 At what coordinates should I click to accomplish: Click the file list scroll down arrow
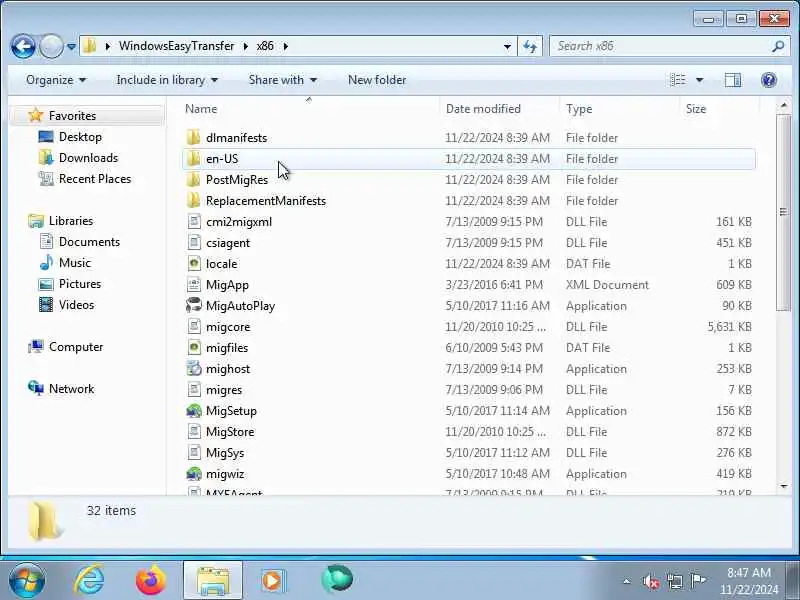click(784, 487)
